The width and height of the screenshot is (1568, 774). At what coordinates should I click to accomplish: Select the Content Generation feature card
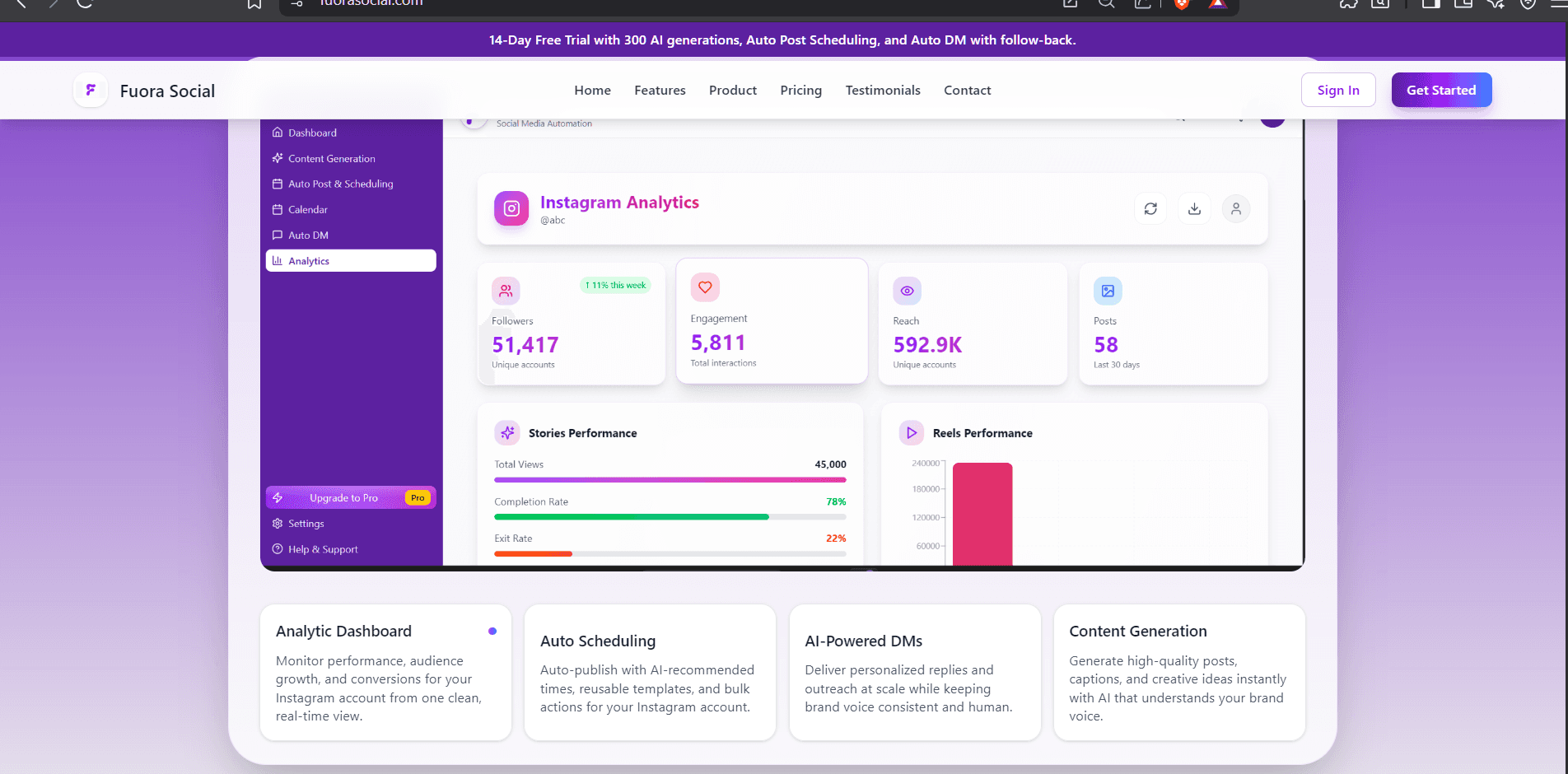[x=1179, y=672]
